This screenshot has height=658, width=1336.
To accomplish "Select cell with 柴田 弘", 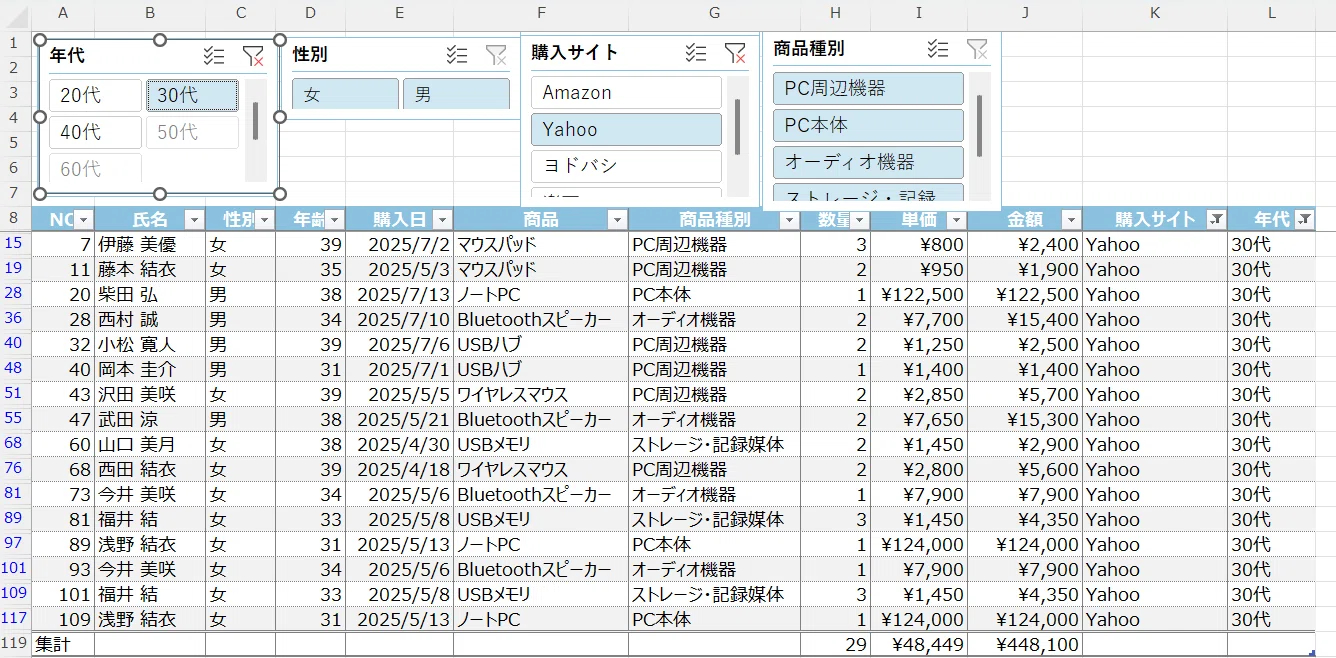I will pyautogui.click(x=150, y=294).
